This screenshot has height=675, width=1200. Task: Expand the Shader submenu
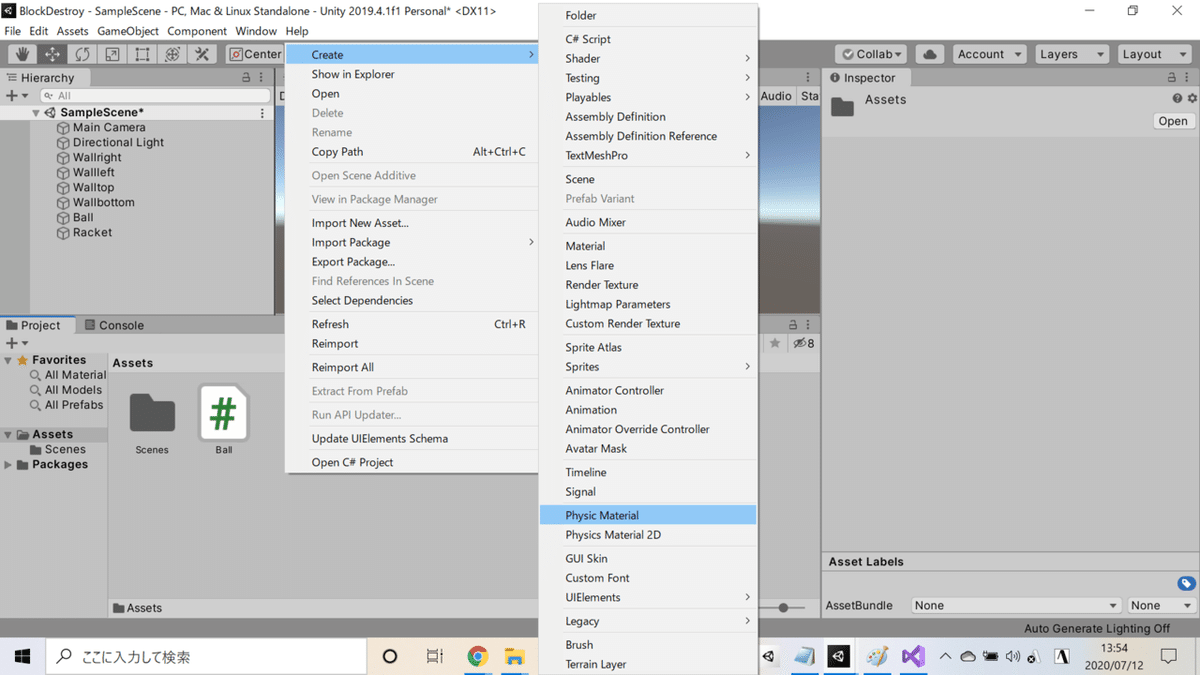[648, 58]
